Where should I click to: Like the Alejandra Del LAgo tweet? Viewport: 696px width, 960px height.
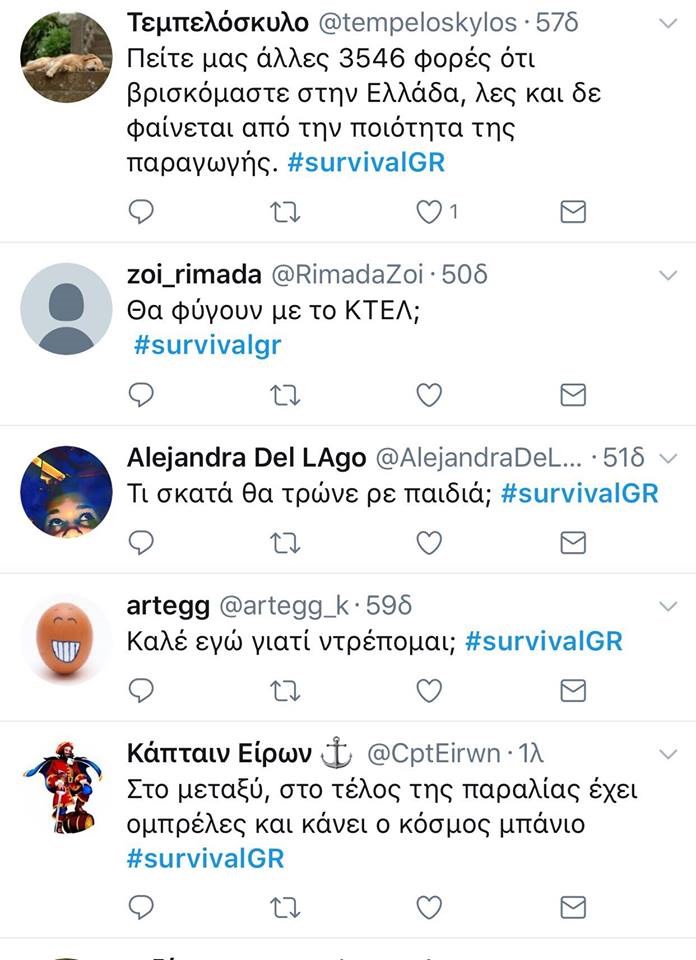pyautogui.click(x=429, y=543)
